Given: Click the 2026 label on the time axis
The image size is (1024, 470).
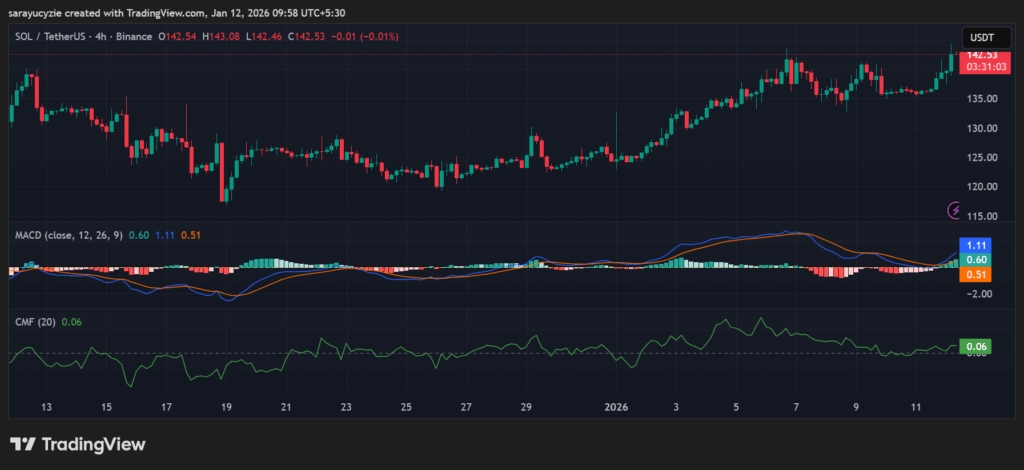Looking at the screenshot, I should (x=616, y=407).
